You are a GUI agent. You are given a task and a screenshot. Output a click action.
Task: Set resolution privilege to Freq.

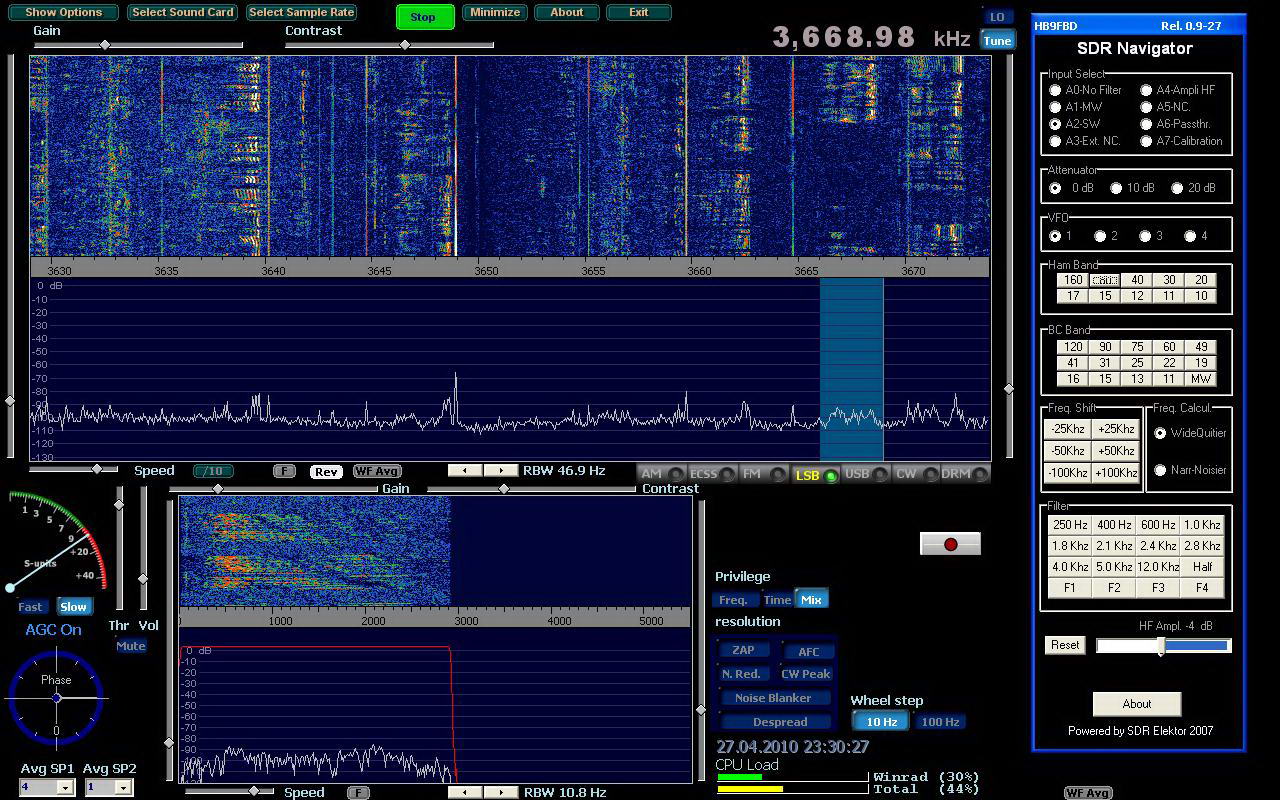pyautogui.click(x=733, y=600)
